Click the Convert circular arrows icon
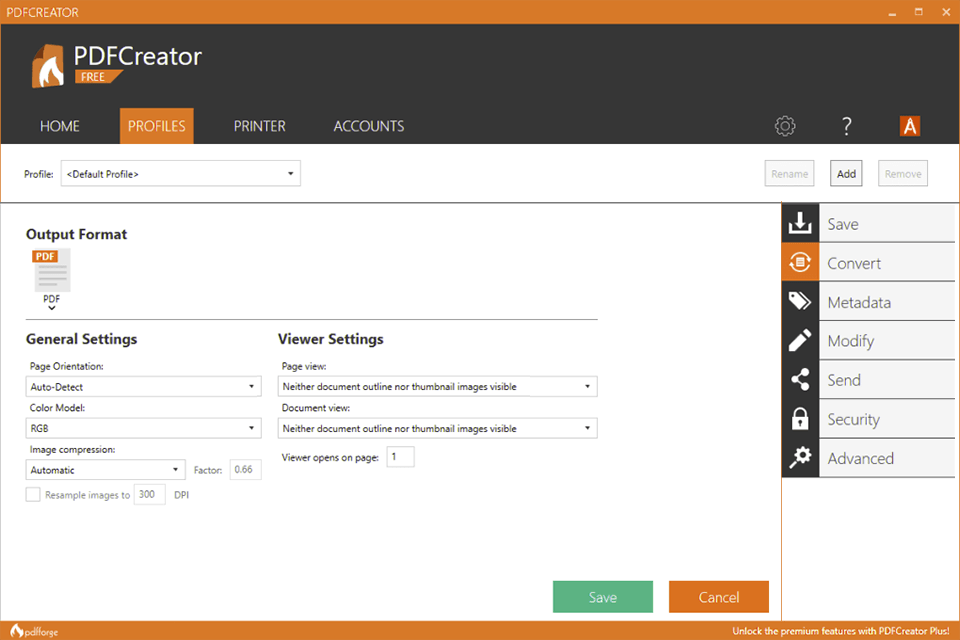 (800, 262)
